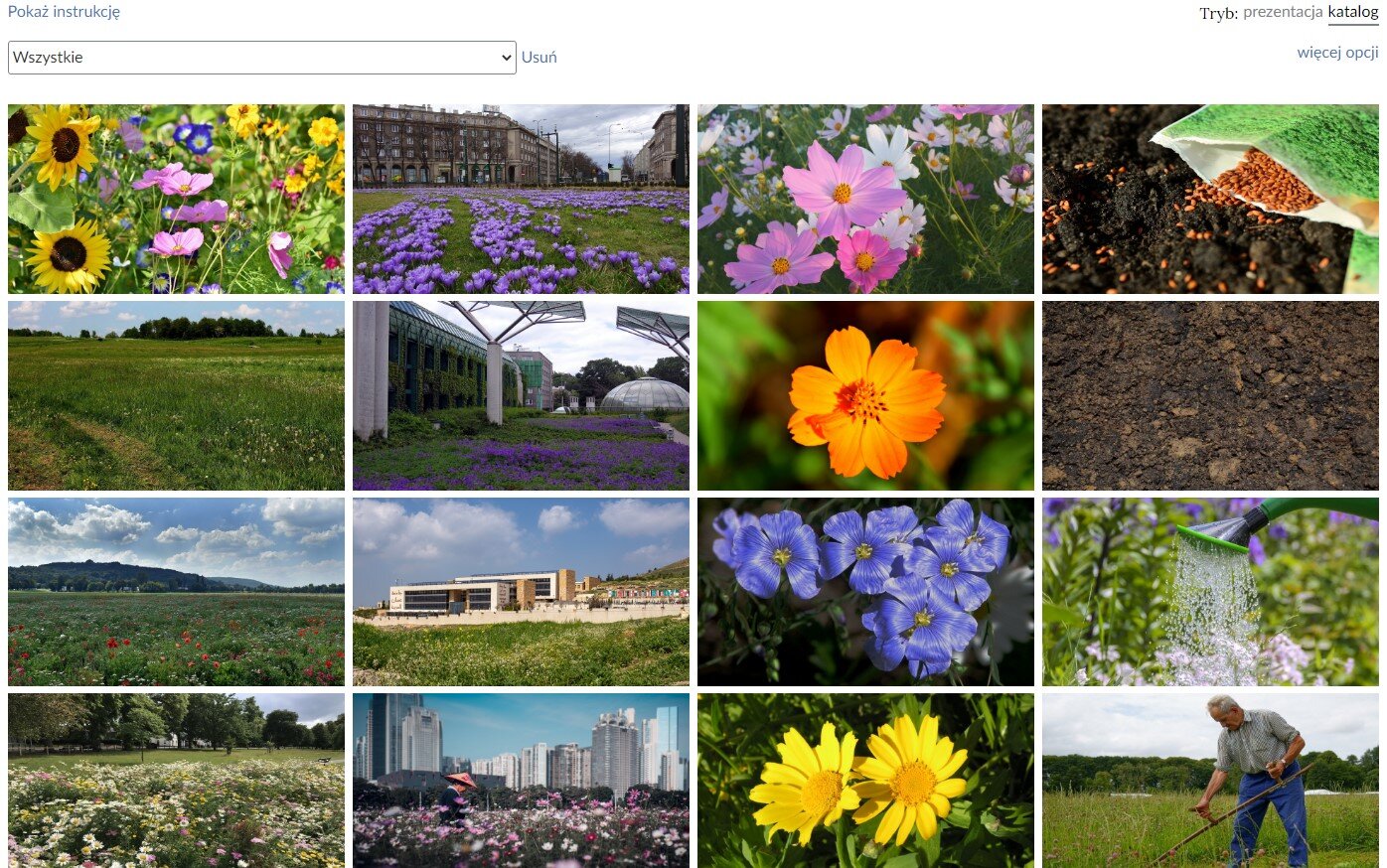Open the red poppy field with hills photo
1387x868 pixels.
(x=176, y=592)
